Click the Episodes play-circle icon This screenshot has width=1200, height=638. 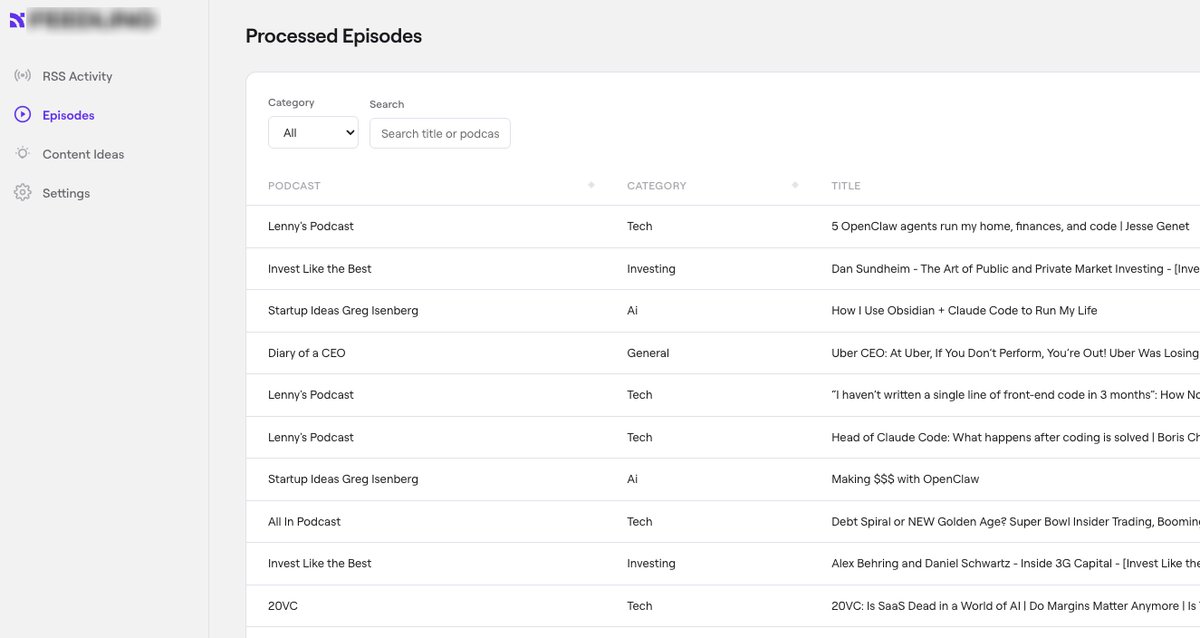tap(22, 115)
